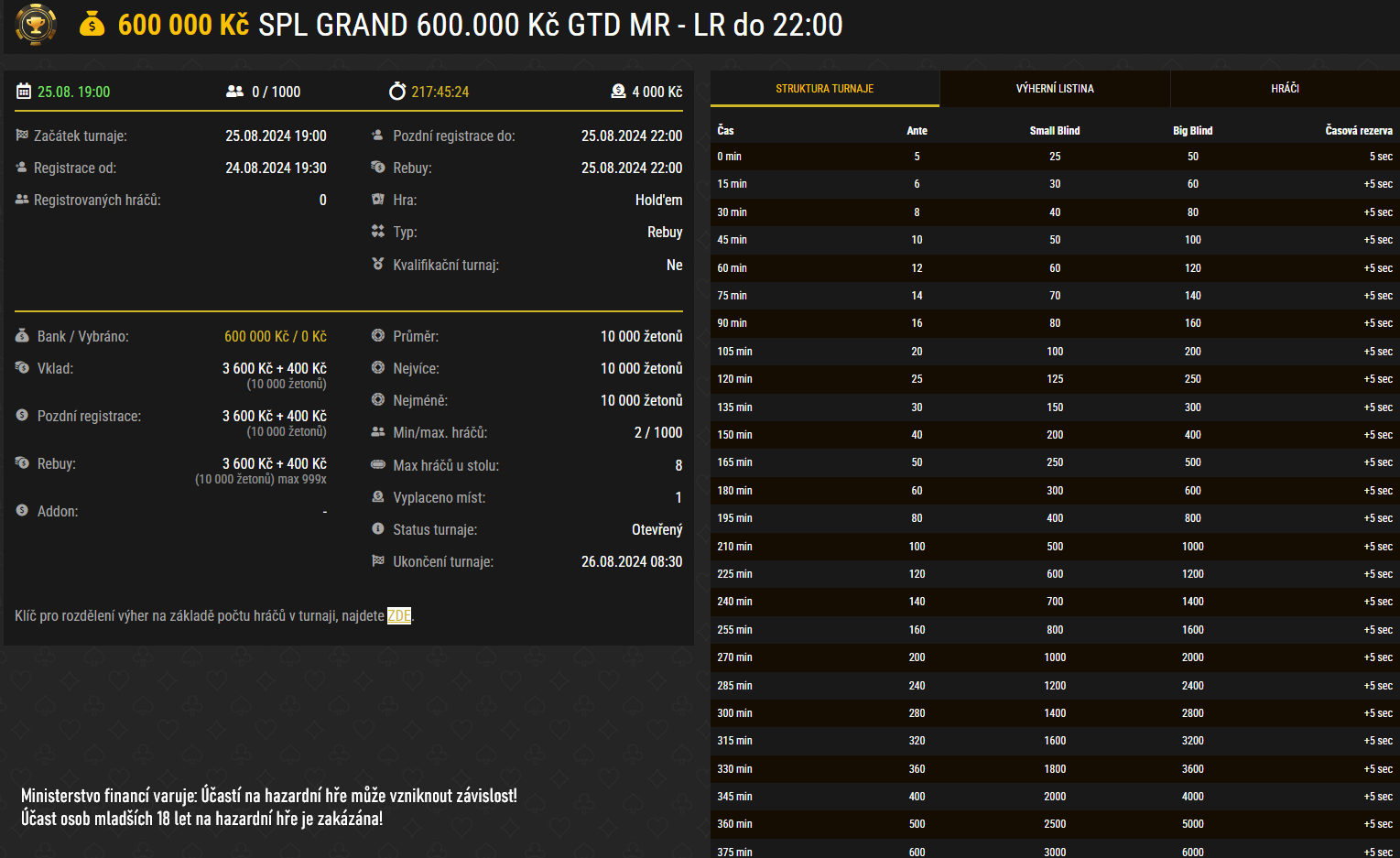Screen dimensions: 1400x858
Task: Click the buy-in coin icon beside 4 000 Kč
Action: (x=618, y=92)
